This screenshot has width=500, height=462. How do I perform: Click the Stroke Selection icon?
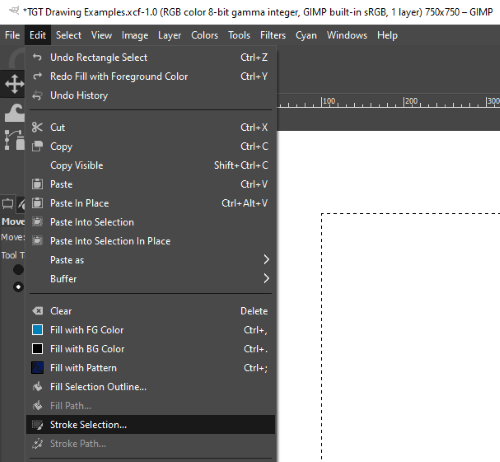click(37, 425)
